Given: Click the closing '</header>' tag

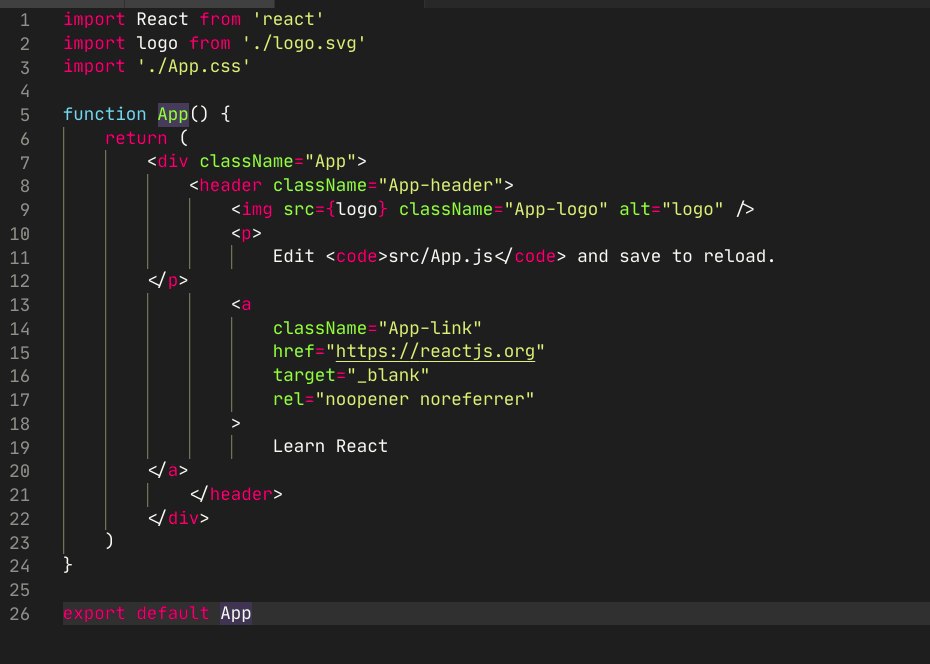Looking at the screenshot, I should (236, 494).
